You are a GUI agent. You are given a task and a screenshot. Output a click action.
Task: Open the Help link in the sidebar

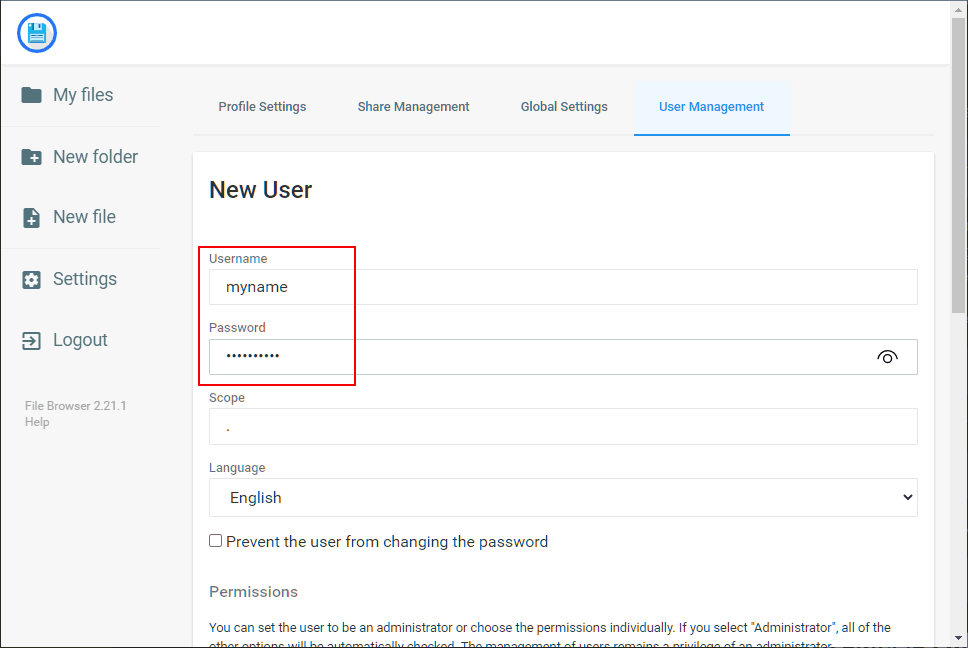37,422
